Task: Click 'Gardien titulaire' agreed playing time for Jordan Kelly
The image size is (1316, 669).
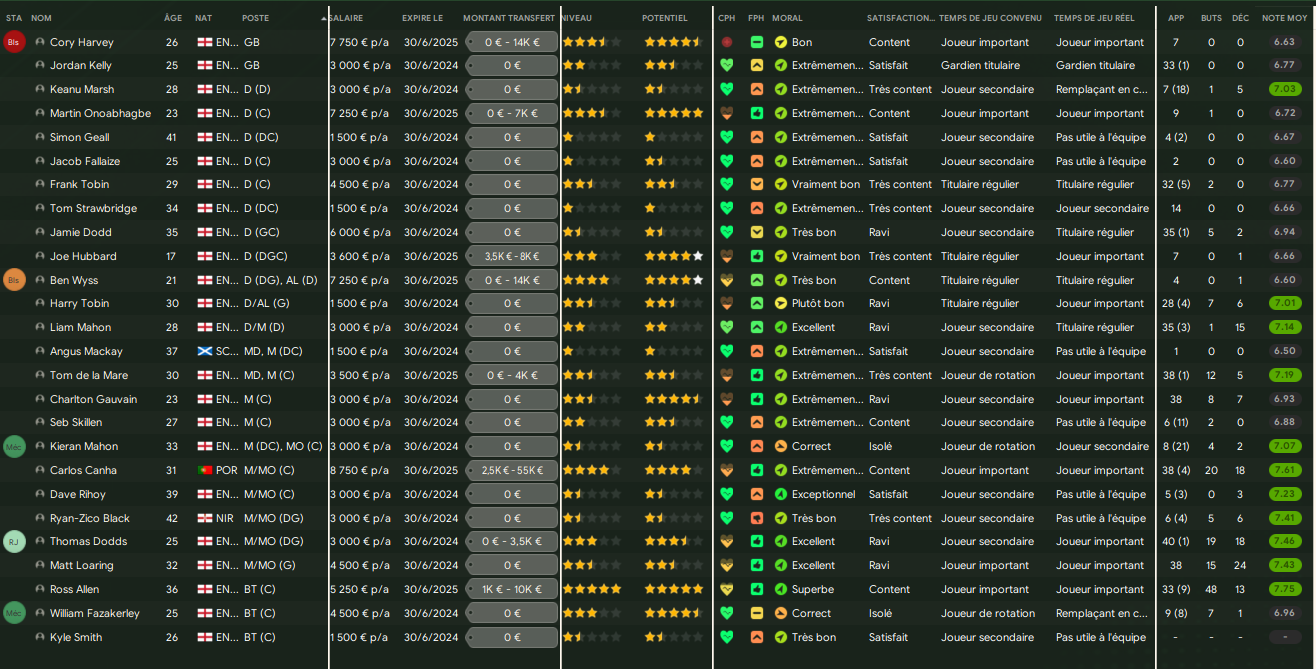Action: (980, 65)
